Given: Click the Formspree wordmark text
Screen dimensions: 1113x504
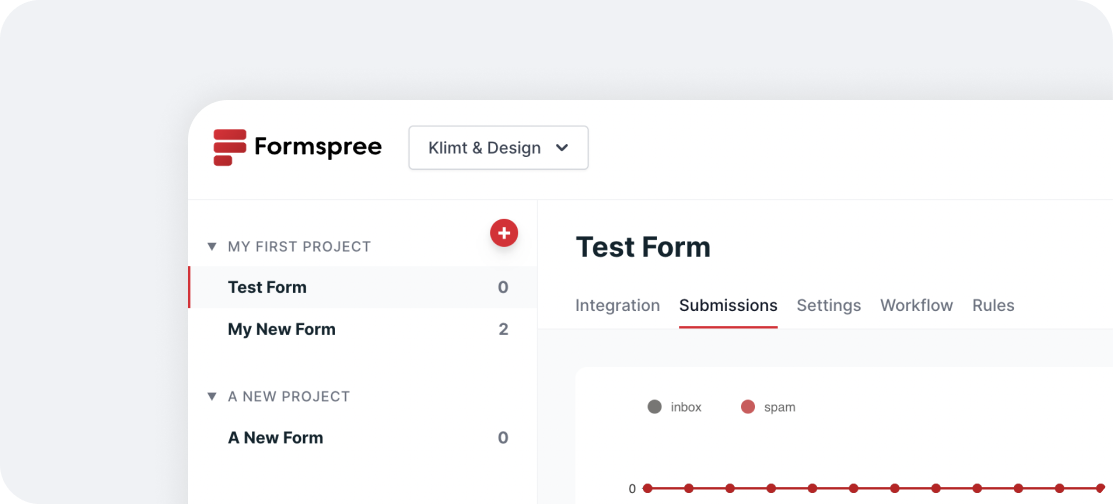Looking at the screenshot, I should coord(317,148).
